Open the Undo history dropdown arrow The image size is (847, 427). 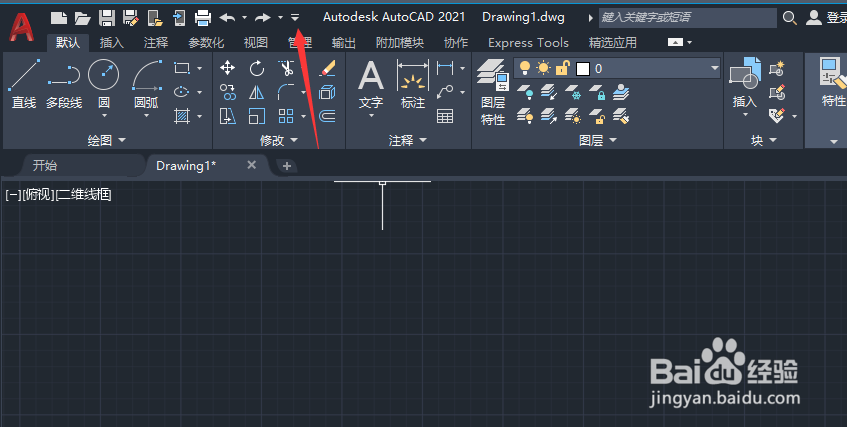[x=244, y=18]
